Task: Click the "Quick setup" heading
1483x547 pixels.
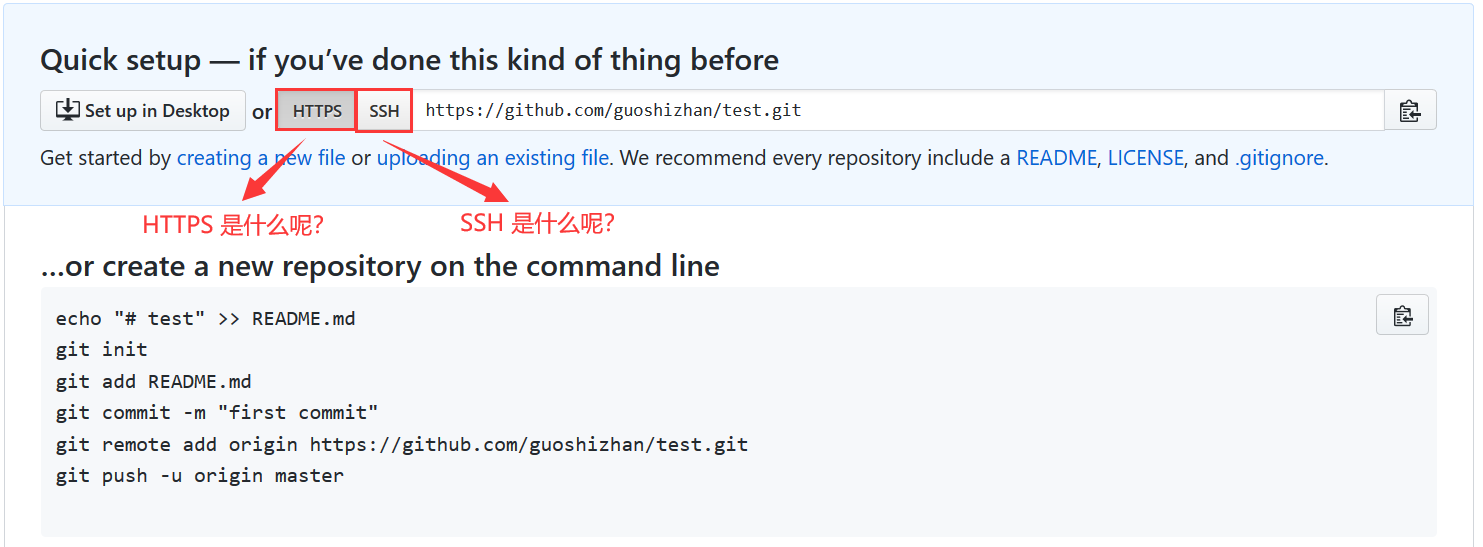Action: click(409, 60)
